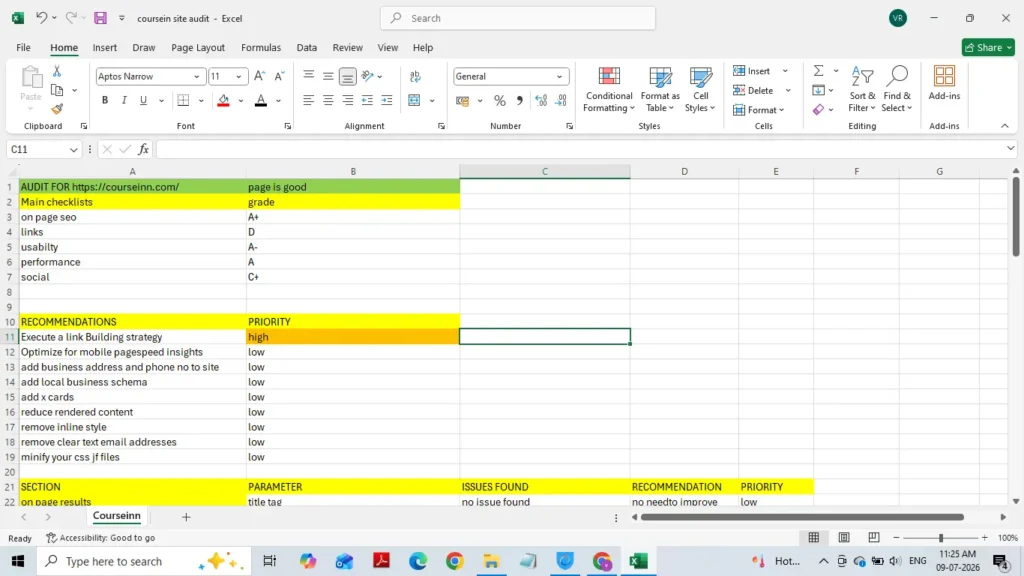Click the title bar Search box

coord(518,18)
